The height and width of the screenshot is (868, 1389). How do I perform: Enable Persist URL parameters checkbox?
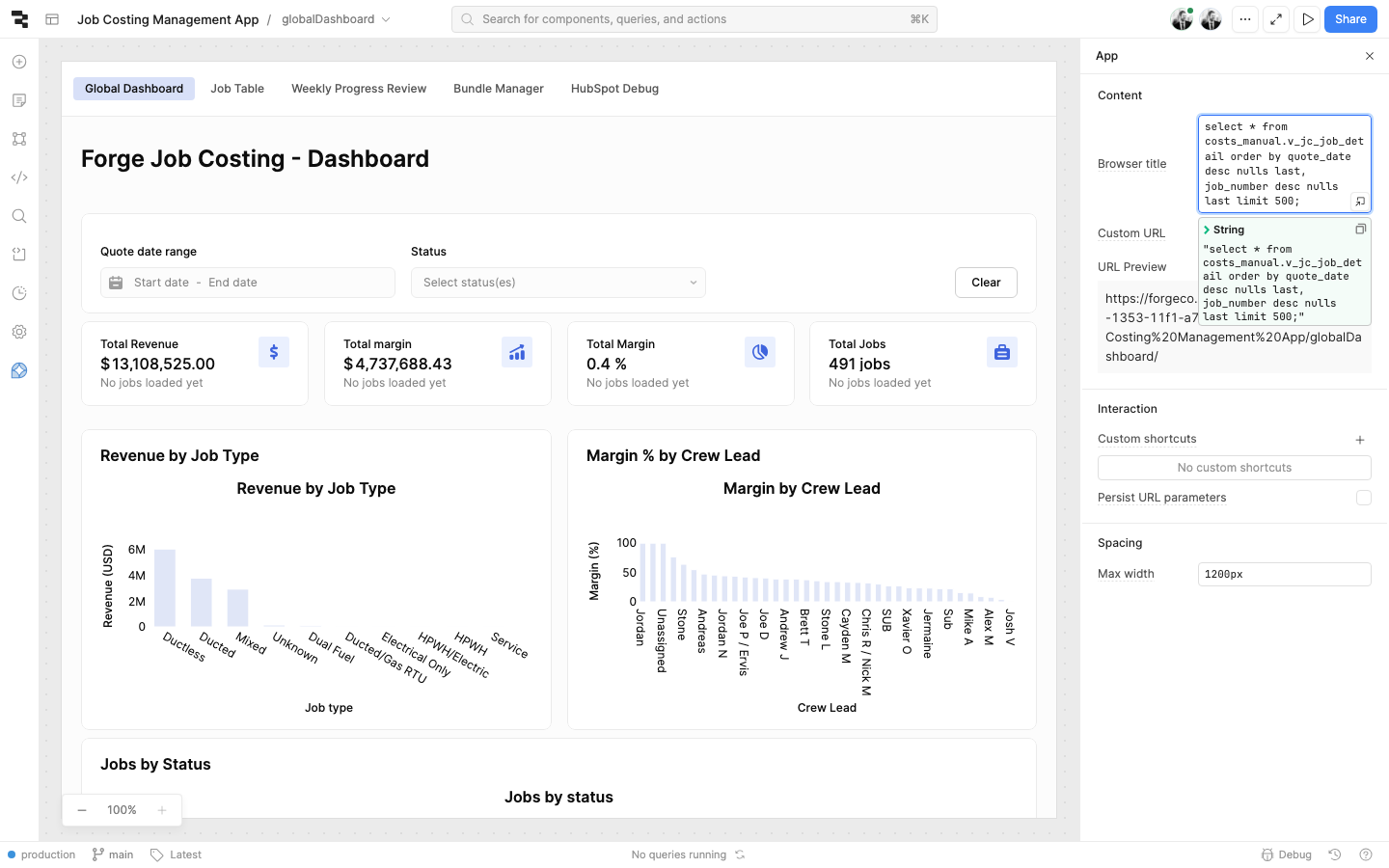pyautogui.click(x=1363, y=498)
